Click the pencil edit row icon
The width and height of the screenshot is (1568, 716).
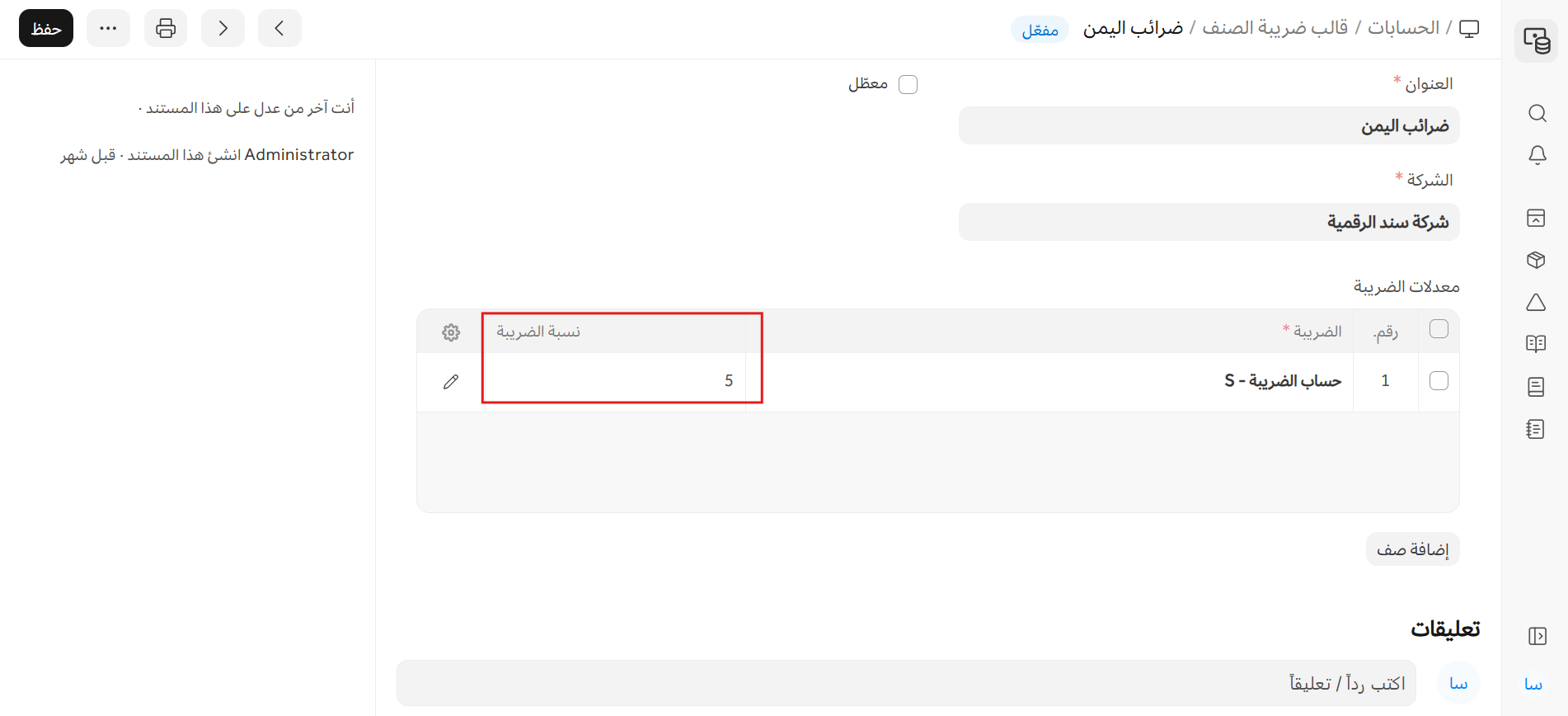[x=451, y=381]
